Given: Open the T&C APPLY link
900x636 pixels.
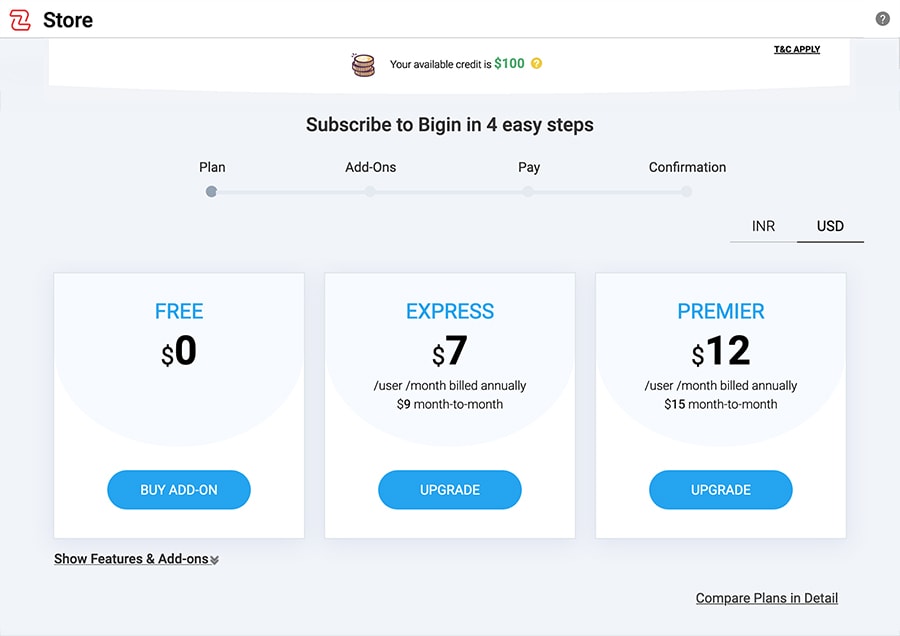Looking at the screenshot, I should point(796,48).
